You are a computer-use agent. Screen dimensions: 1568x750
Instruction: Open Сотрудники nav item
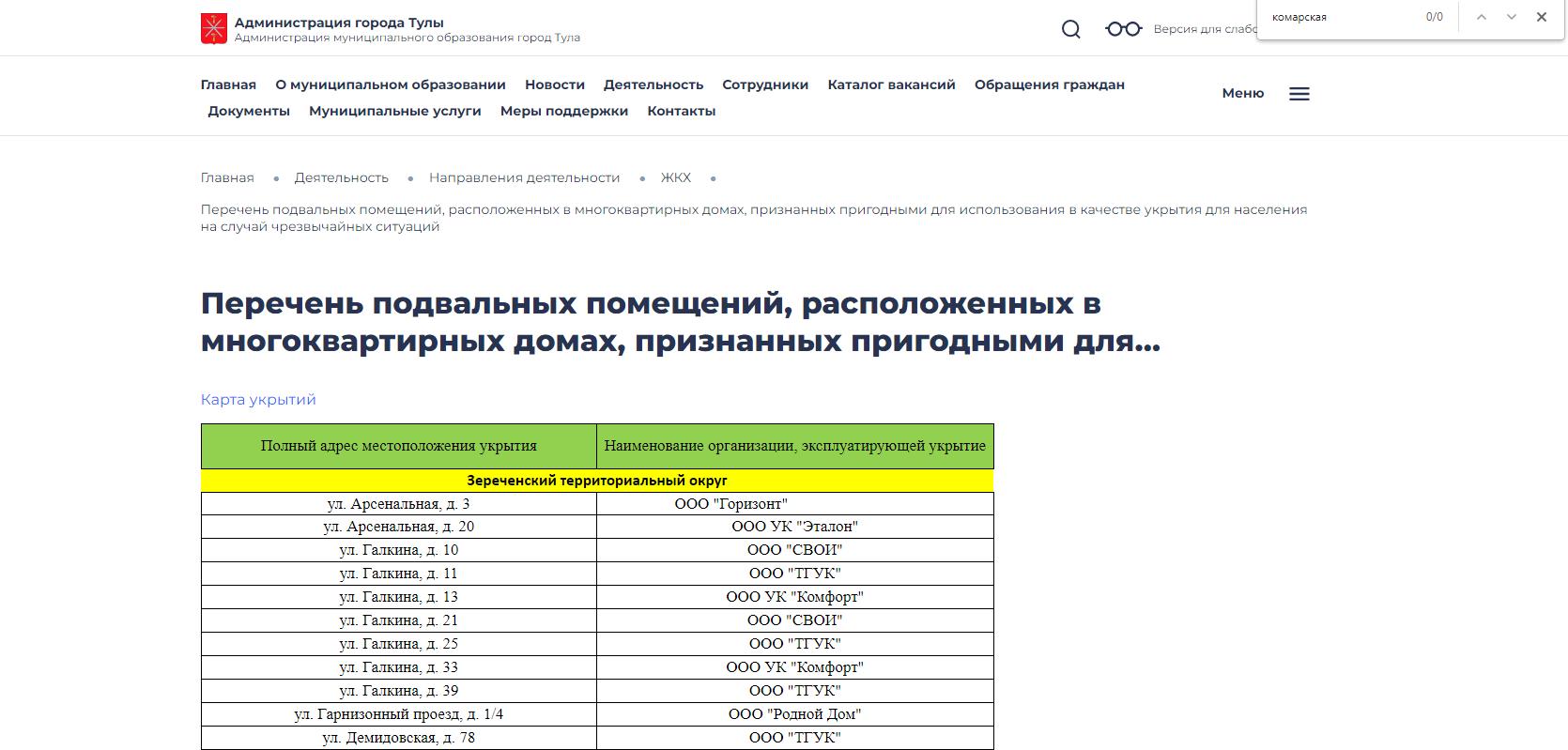pos(765,84)
